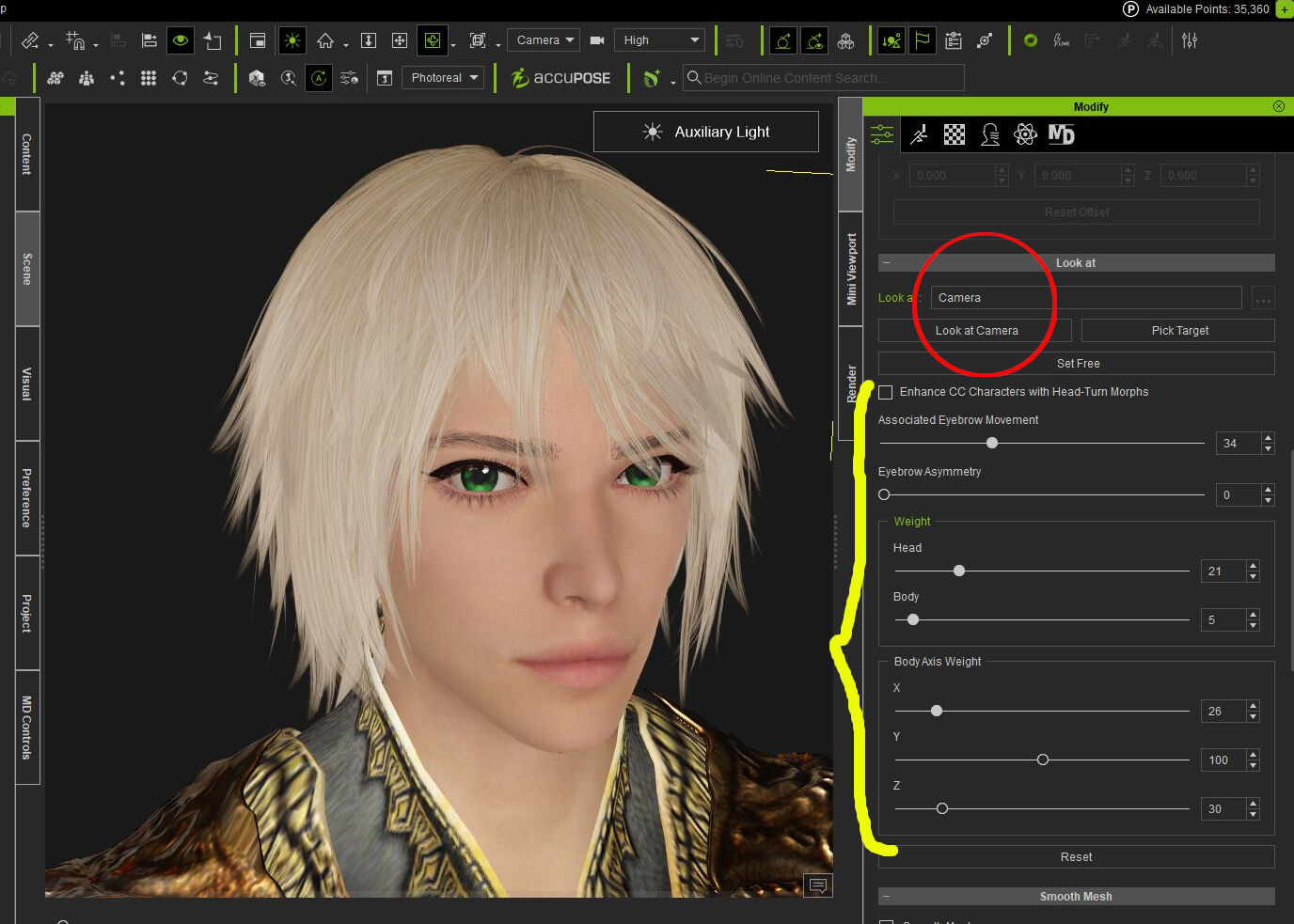Open the mixer sliders icon in top toolbar
Image resolution: width=1294 pixels, height=924 pixels.
tap(1190, 40)
